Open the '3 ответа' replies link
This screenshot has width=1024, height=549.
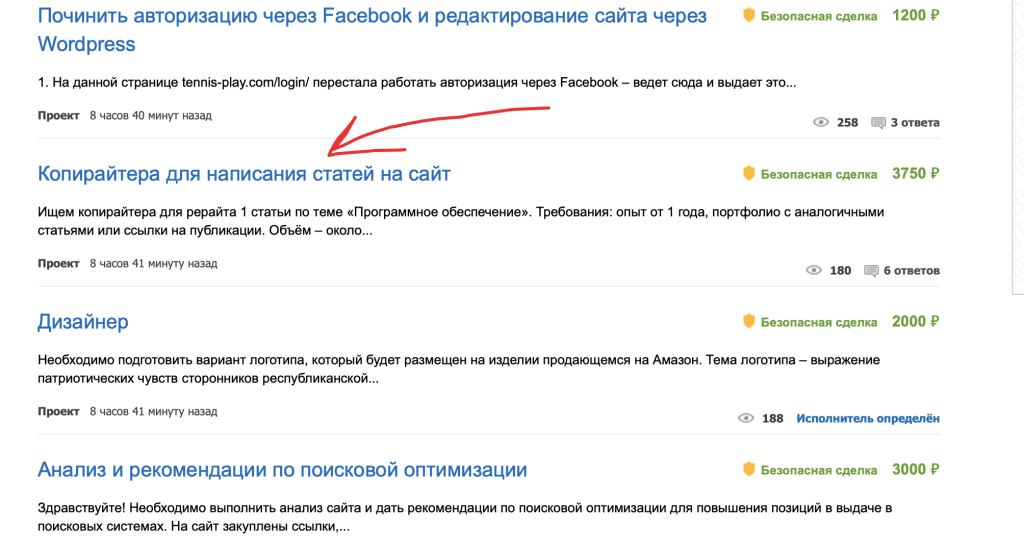915,123
